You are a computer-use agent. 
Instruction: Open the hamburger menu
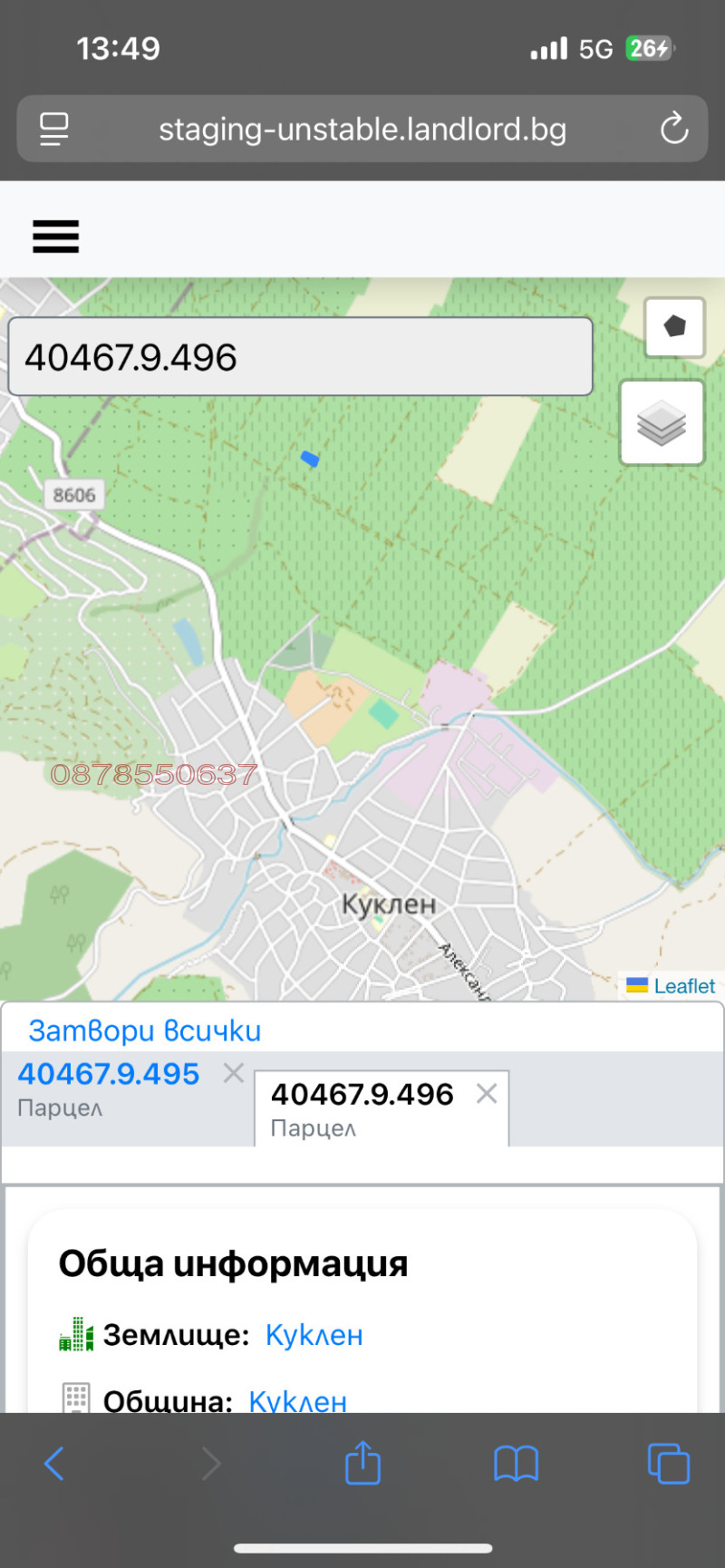(55, 237)
